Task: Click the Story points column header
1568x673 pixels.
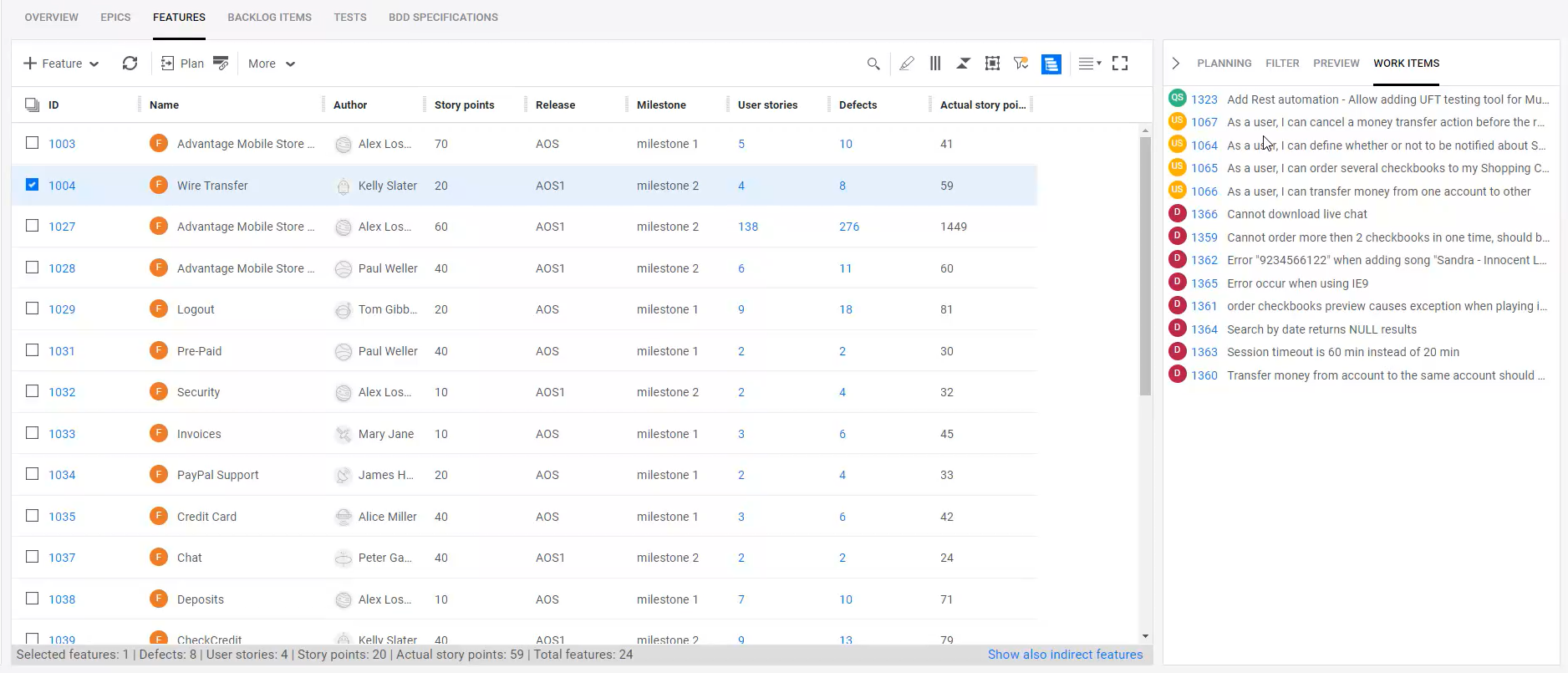Action: pos(464,105)
